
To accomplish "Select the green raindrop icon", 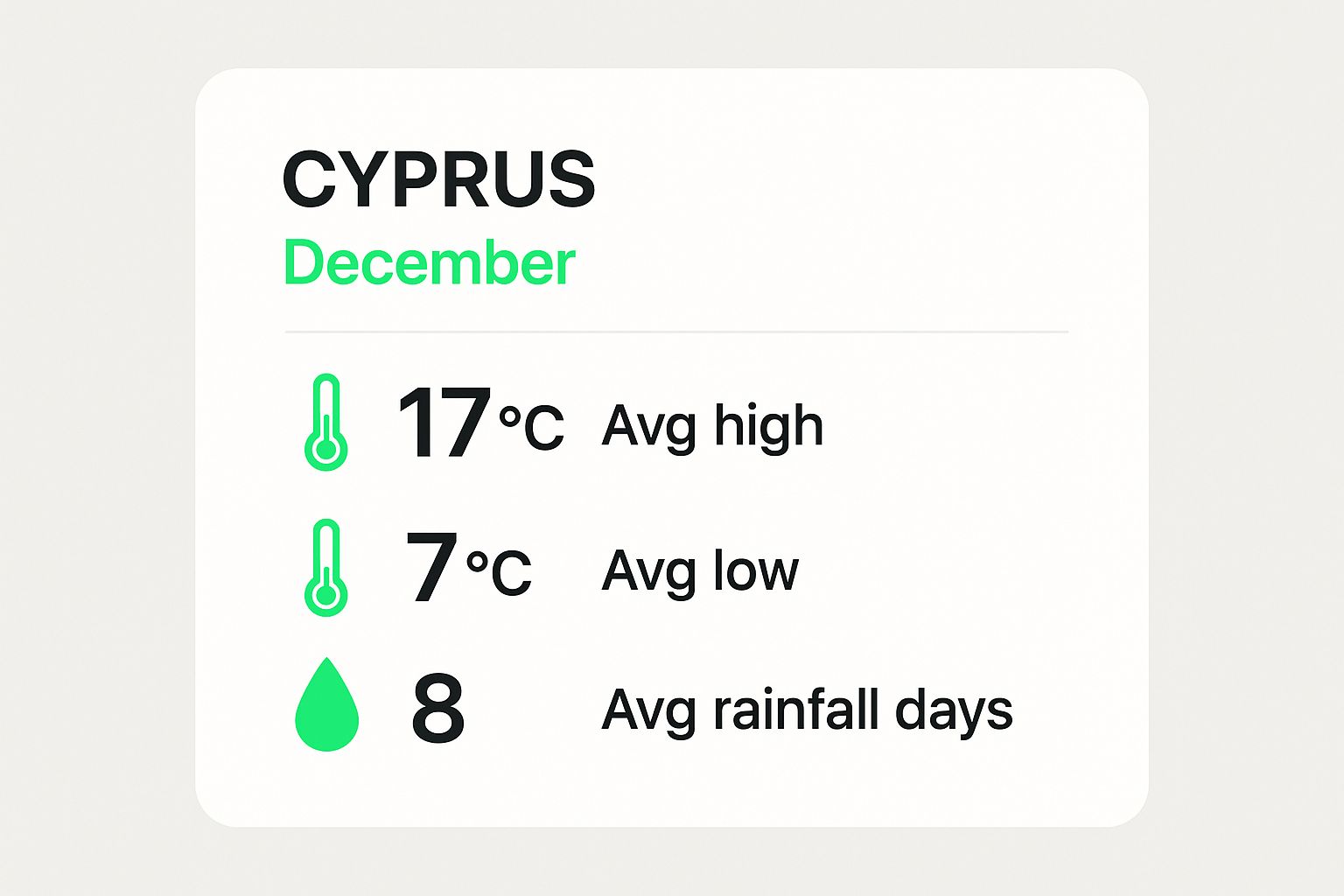I will pyautogui.click(x=327, y=704).
